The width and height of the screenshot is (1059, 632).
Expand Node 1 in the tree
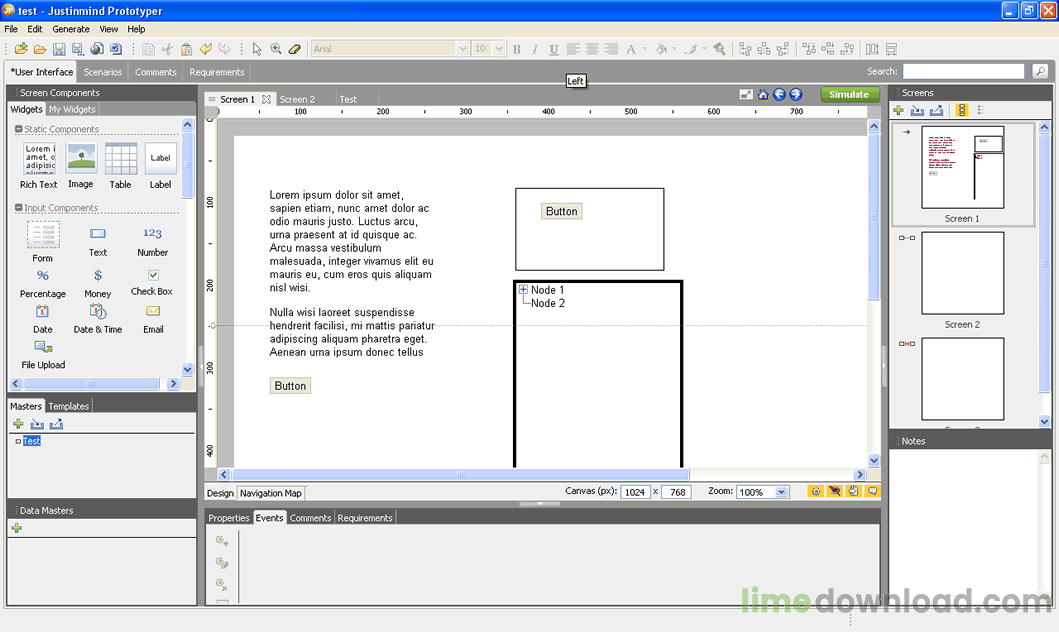523,290
